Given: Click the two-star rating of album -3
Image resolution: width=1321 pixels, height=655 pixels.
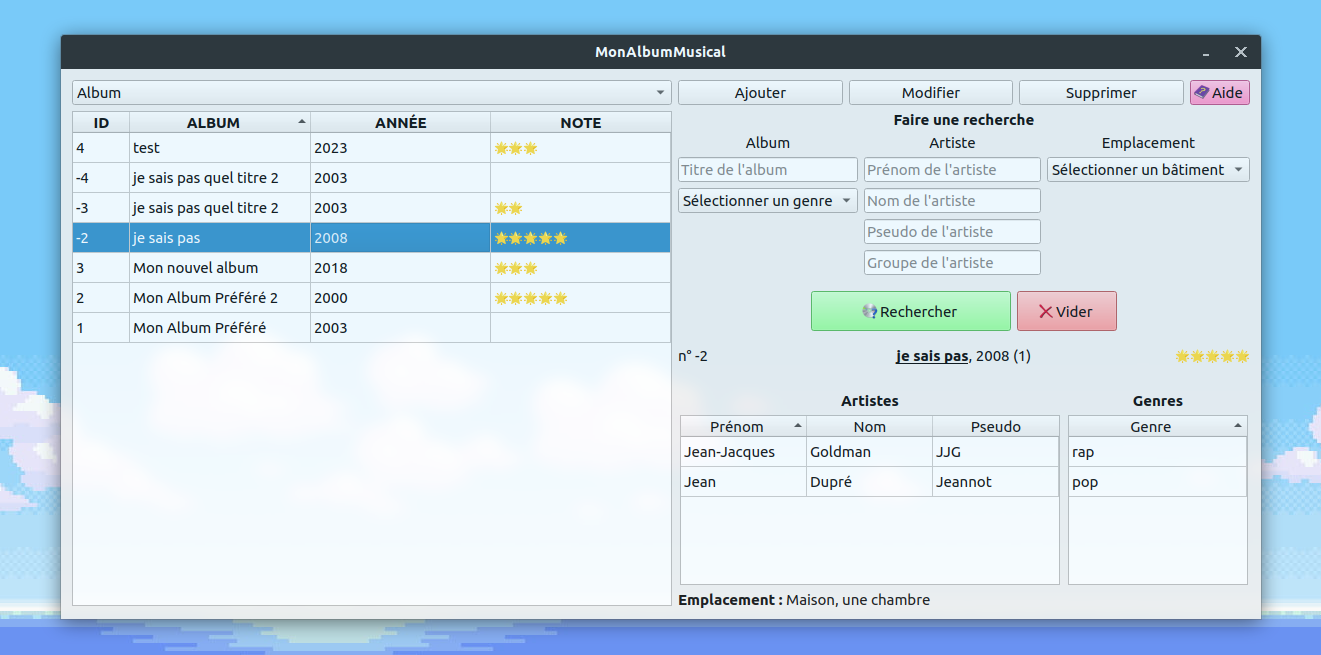Looking at the screenshot, I should 508,208.
